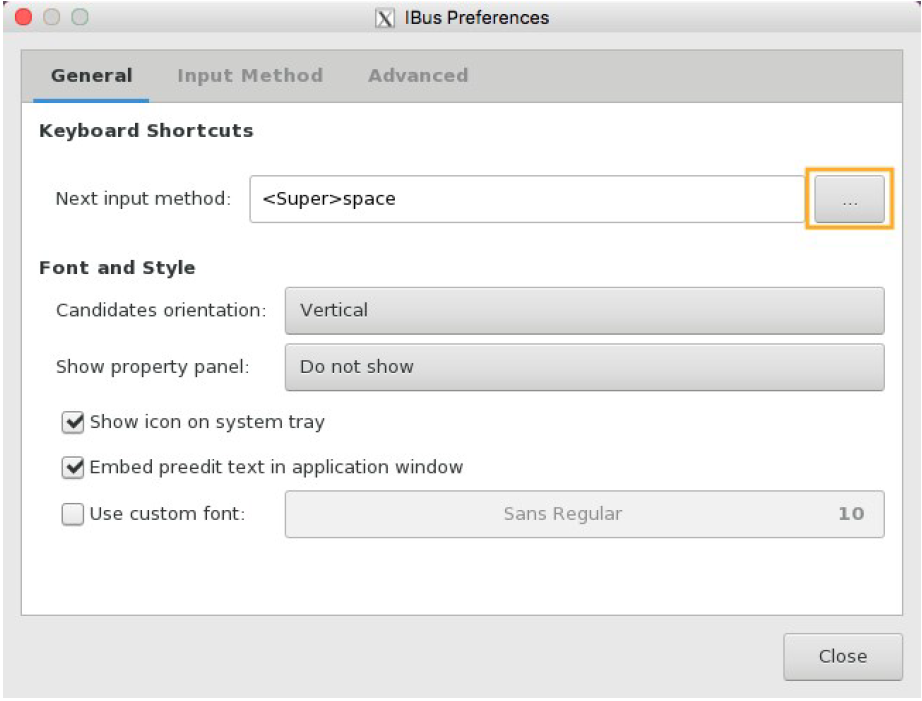The image size is (922, 701).
Task: Click the <Super>space shortcut text field
Action: [527, 199]
